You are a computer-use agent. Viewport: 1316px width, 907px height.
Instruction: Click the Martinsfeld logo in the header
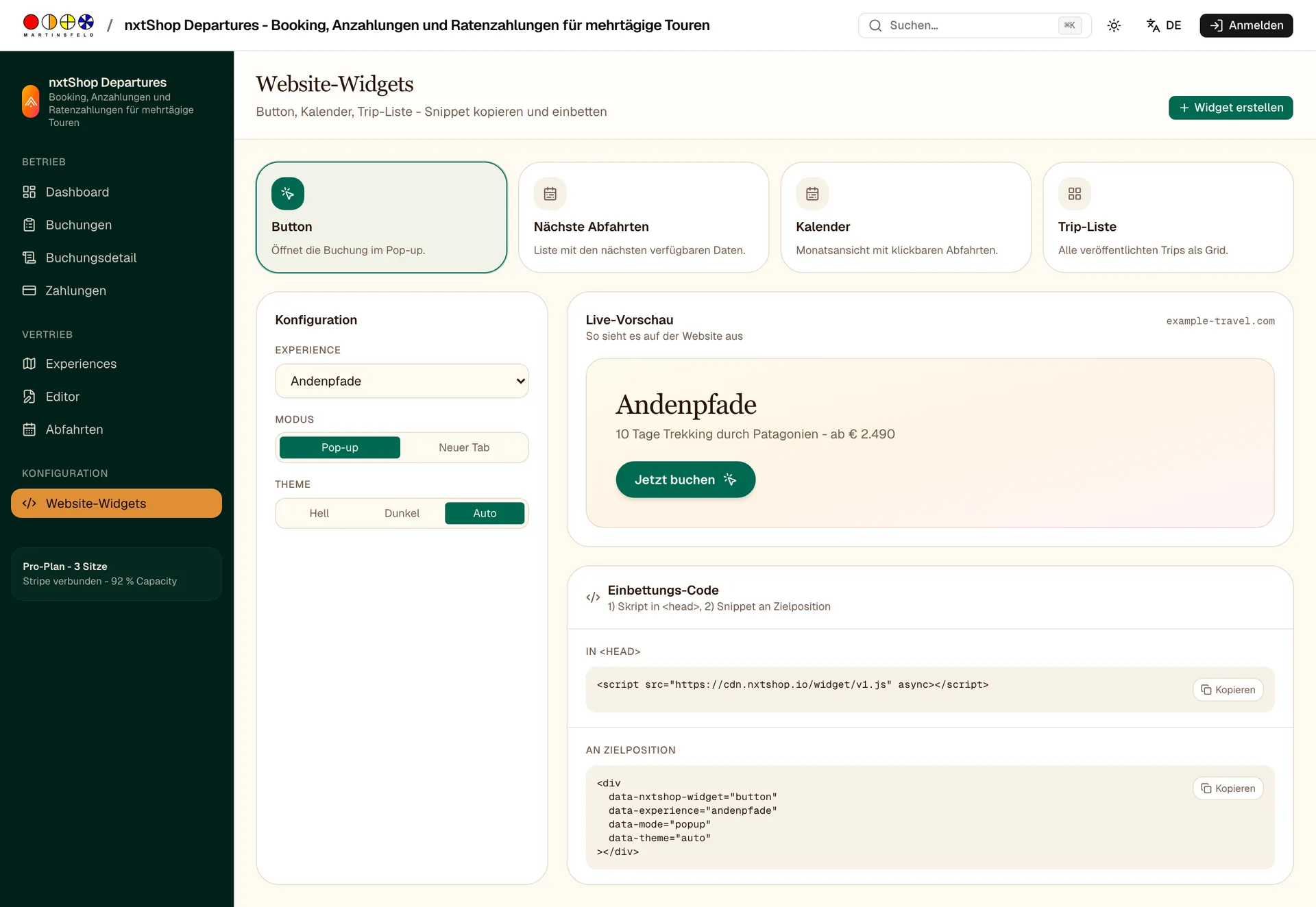point(58,25)
